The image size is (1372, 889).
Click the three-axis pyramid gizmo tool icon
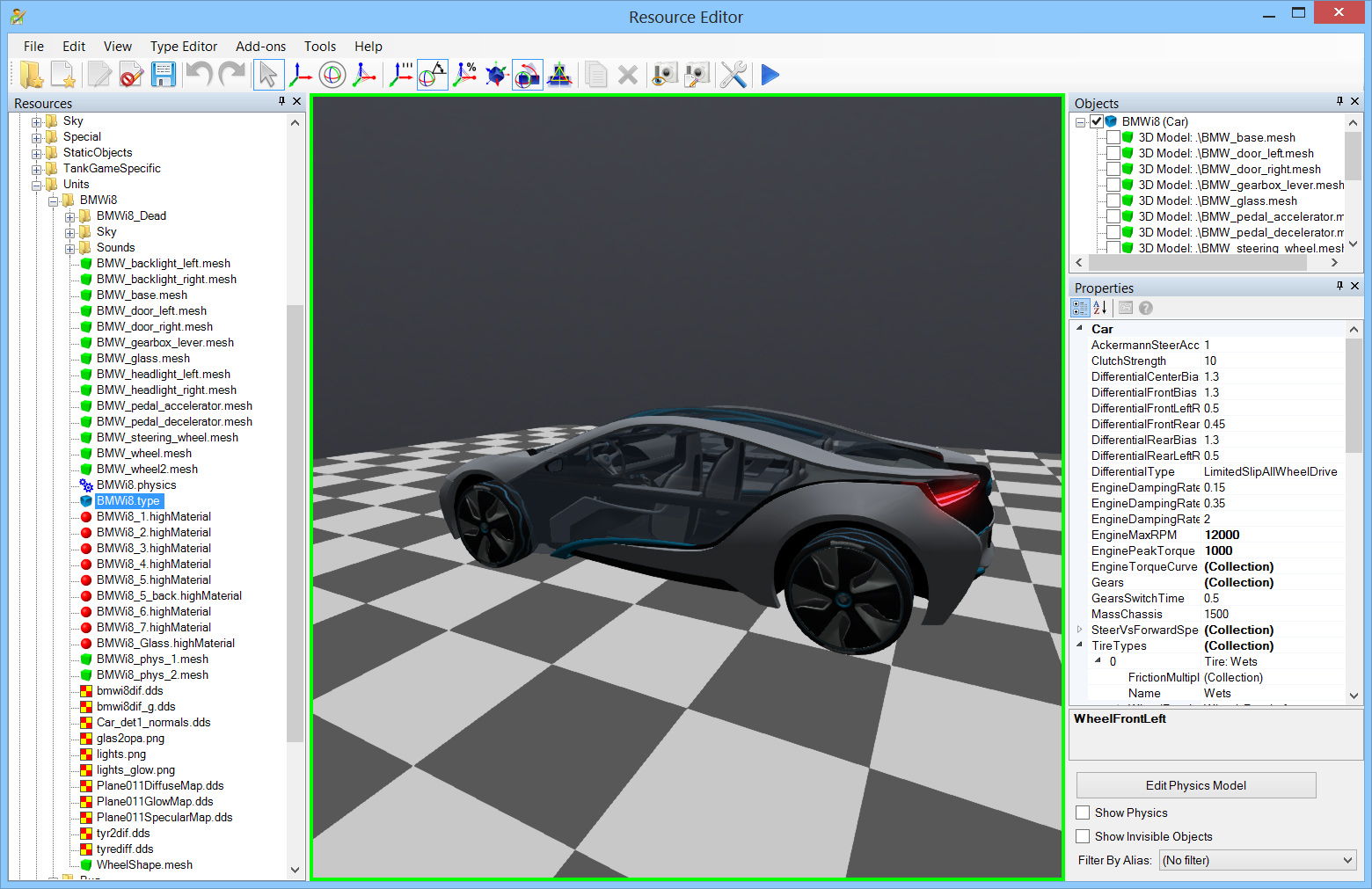pyautogui.click(x=365, y=75)
